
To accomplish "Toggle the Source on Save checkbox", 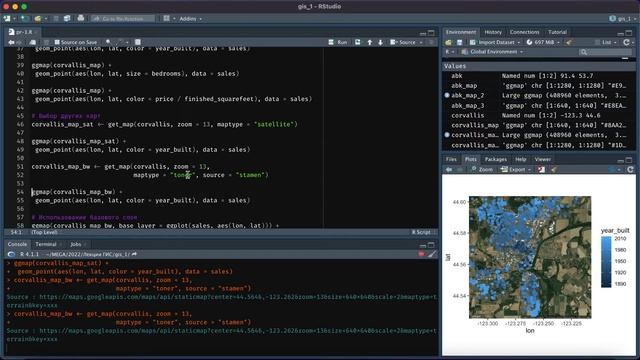I will click(57, 42).
